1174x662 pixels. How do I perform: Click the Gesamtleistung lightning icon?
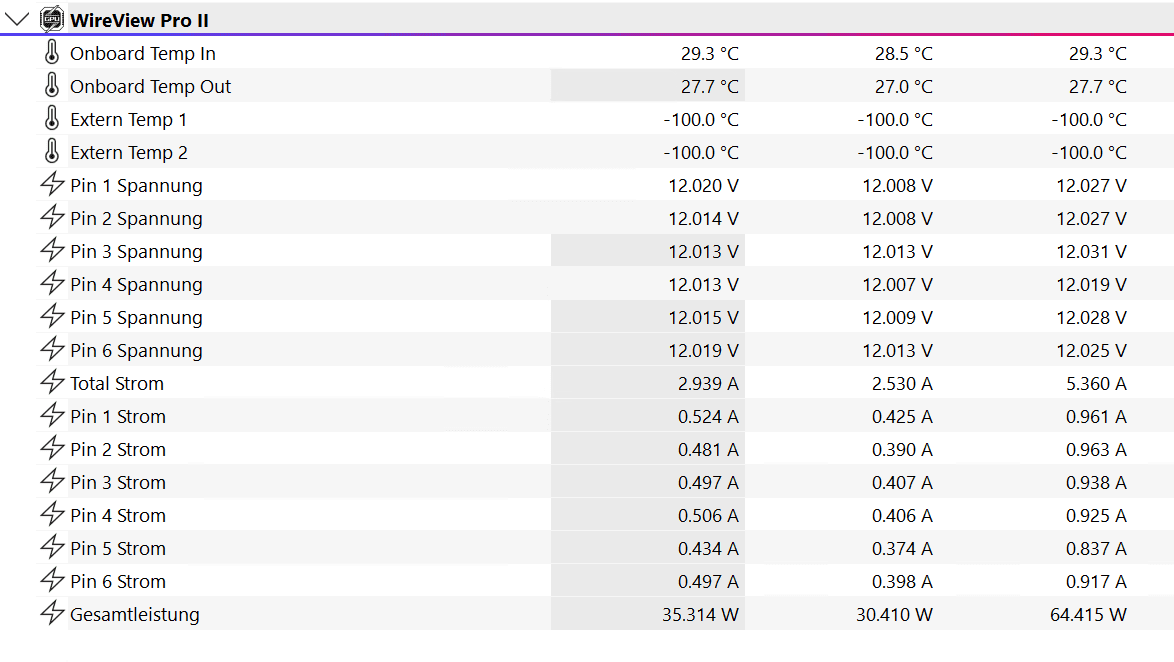click(x=52, y=614)
